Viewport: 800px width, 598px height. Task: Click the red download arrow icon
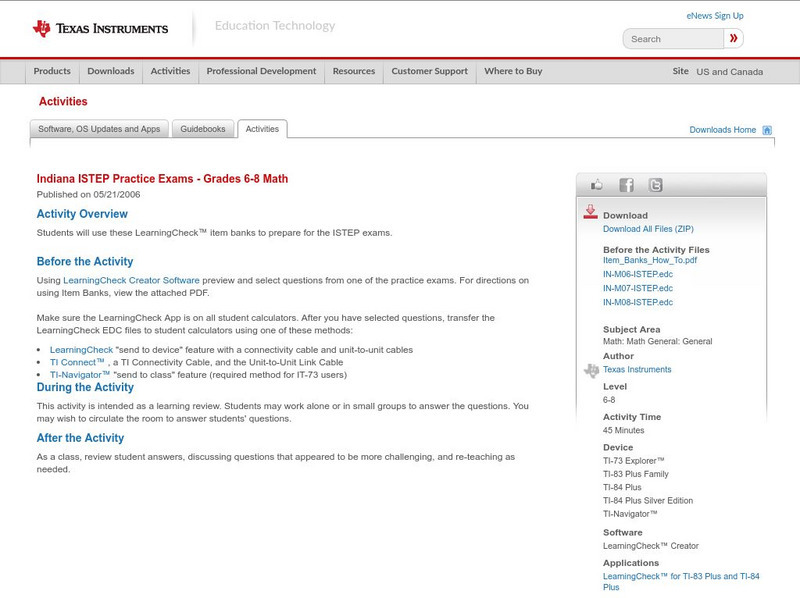[x=590, y=211]
